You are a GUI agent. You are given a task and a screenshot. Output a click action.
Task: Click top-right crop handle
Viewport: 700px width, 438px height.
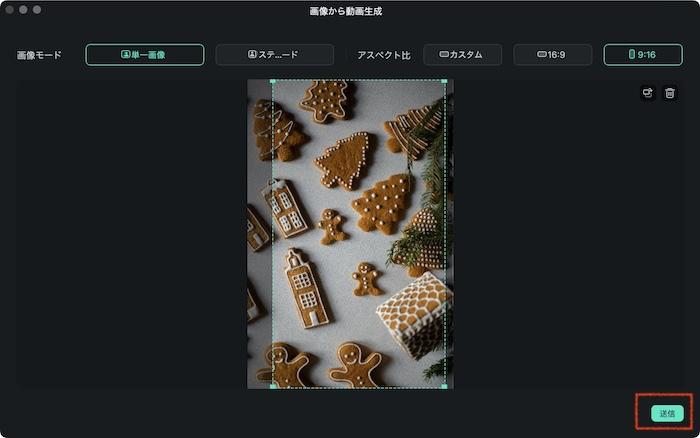[x=444, y=81]
